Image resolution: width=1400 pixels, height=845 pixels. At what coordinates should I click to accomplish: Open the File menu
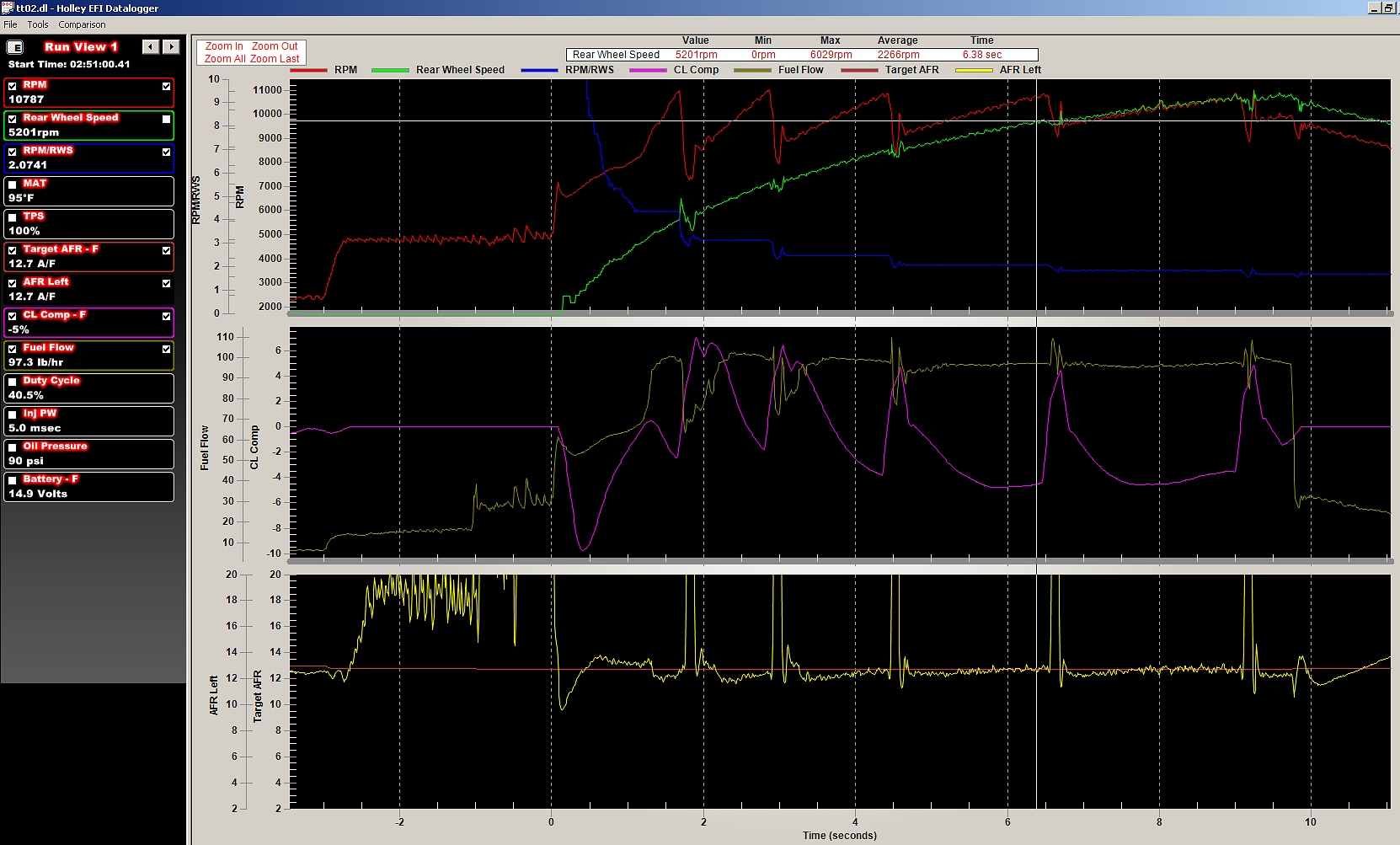[10, 24]
